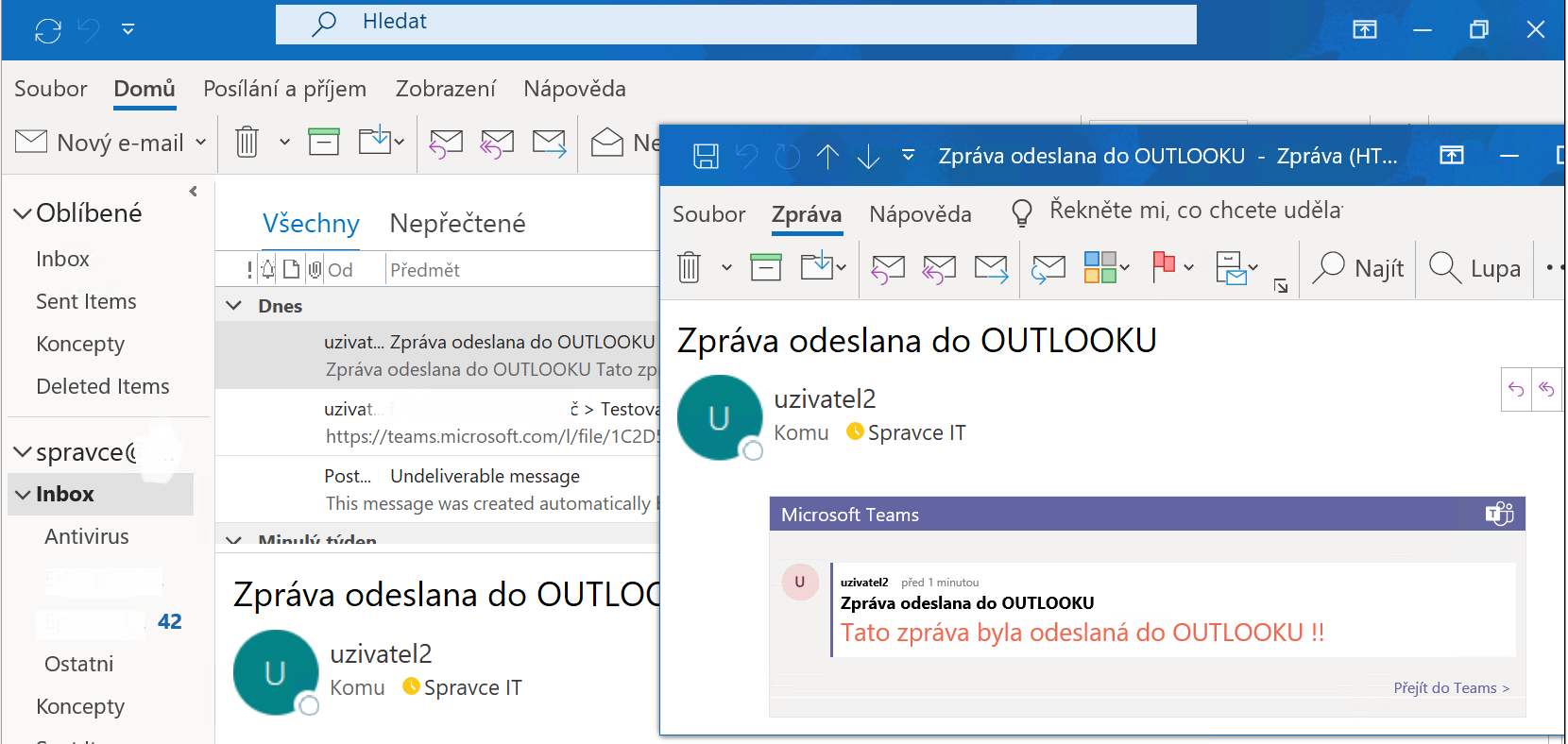Open Inbox under Oblíbené

pyautogui.click(x=62, y=259)
